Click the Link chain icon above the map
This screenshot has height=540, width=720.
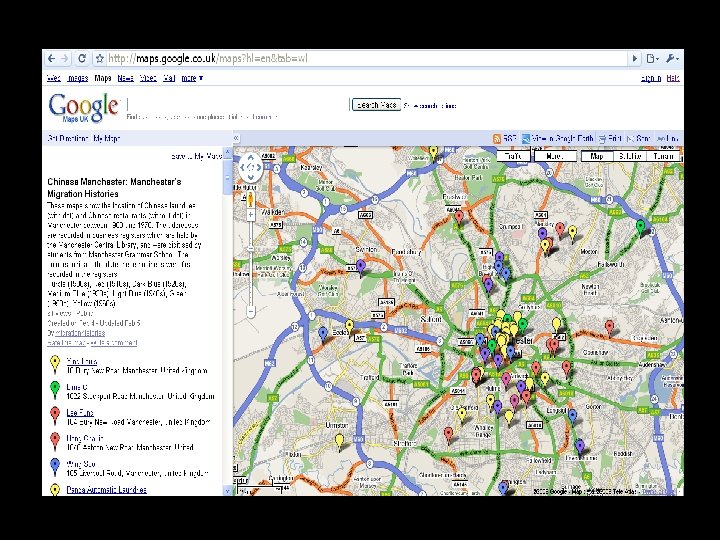(x=661, y=138)
